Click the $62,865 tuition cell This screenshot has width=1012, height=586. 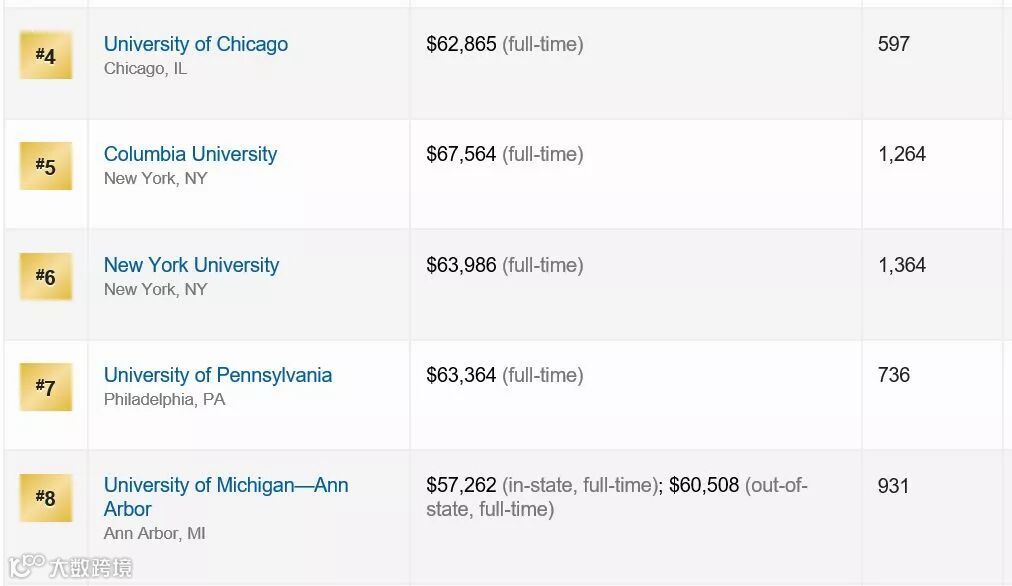[461, 44]
